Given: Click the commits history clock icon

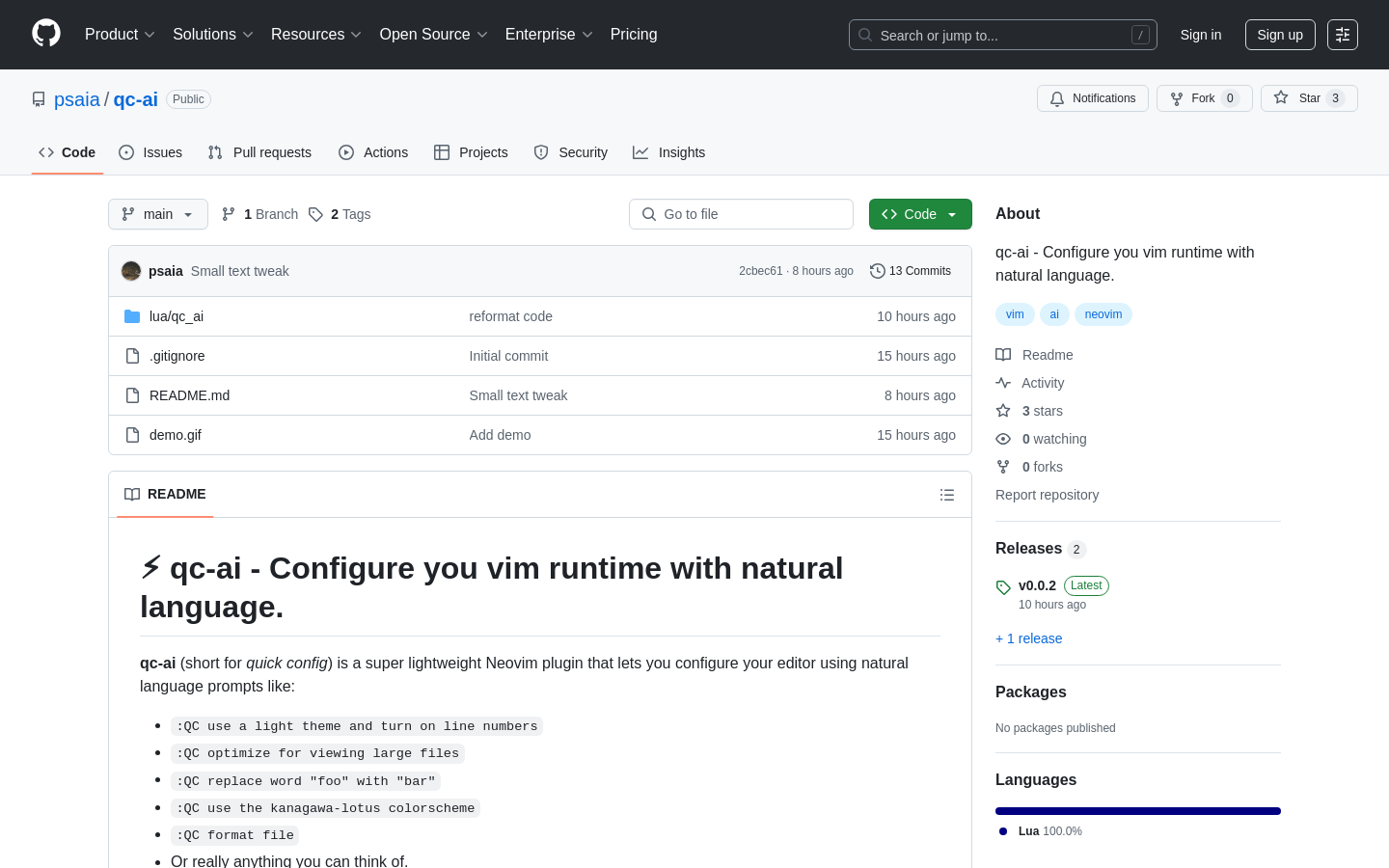Looking at the screenshot, I should (x=877, y=271).
